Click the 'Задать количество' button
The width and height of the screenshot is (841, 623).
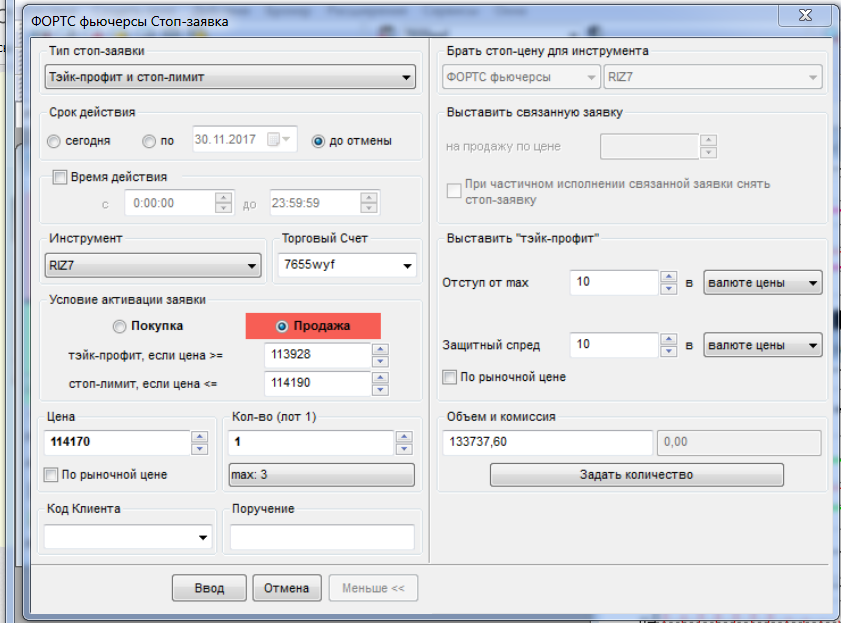637,475
